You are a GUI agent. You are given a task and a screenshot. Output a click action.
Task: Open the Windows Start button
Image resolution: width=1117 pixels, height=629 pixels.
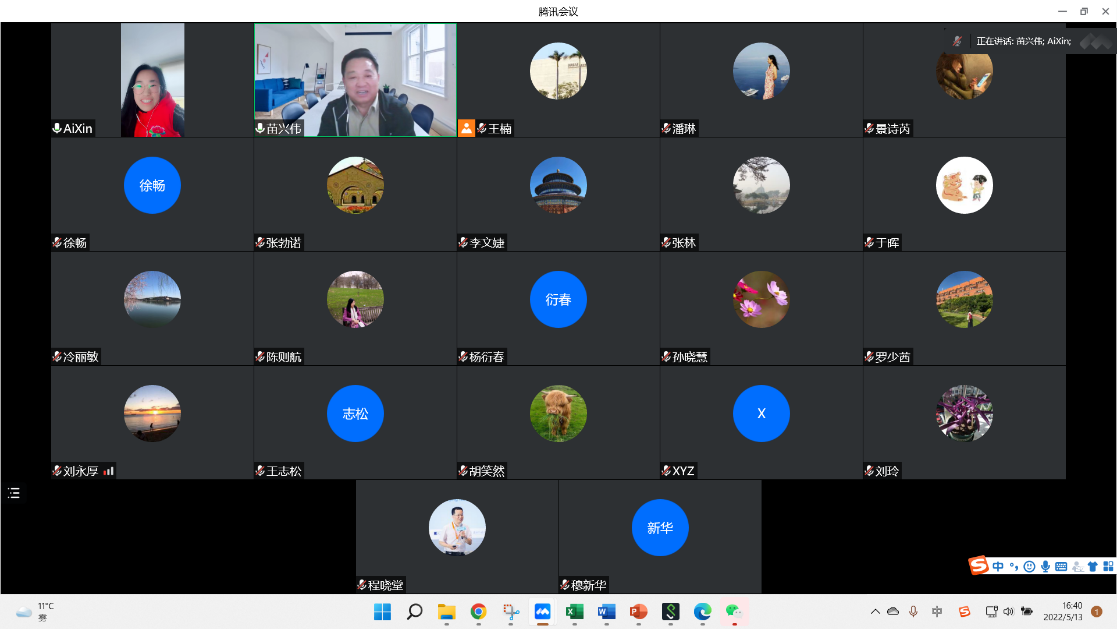click(382, 611)
